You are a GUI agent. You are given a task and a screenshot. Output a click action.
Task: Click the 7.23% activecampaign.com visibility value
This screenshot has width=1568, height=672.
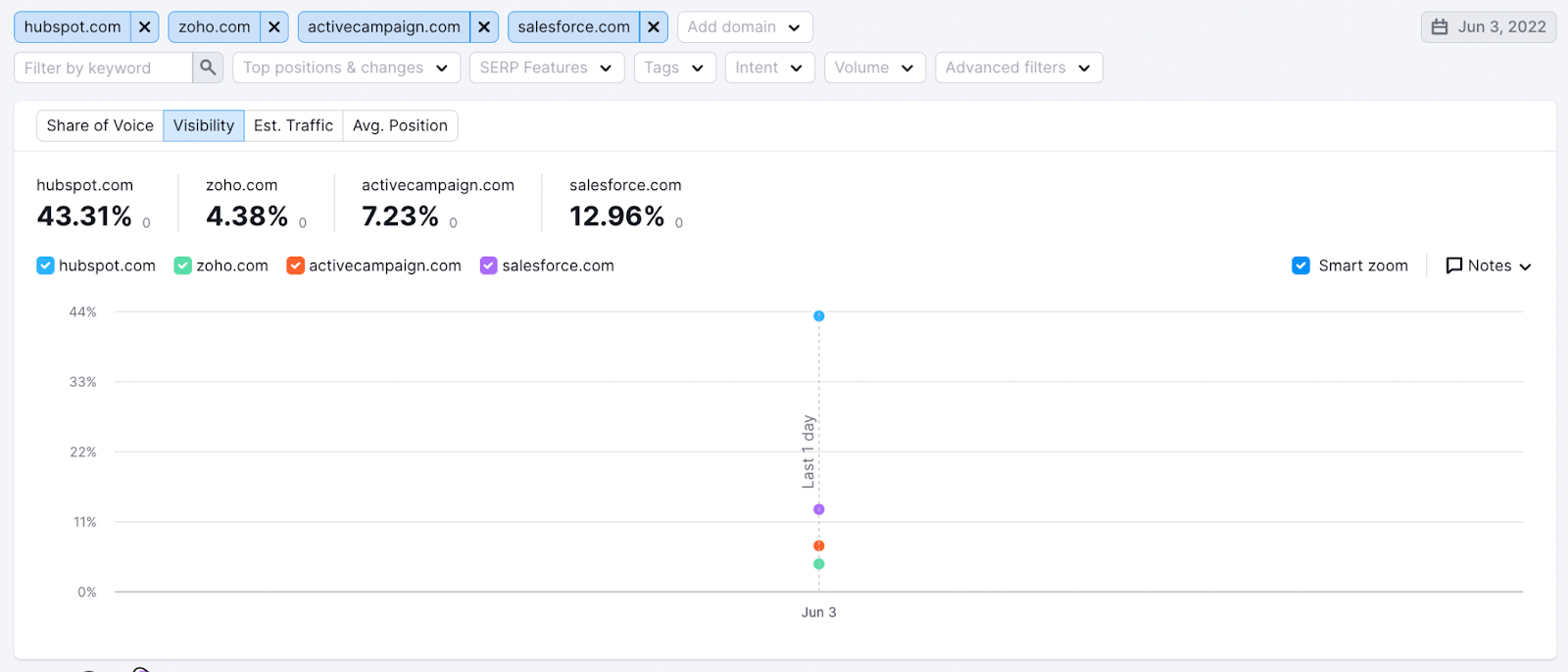tap(400, 216)
